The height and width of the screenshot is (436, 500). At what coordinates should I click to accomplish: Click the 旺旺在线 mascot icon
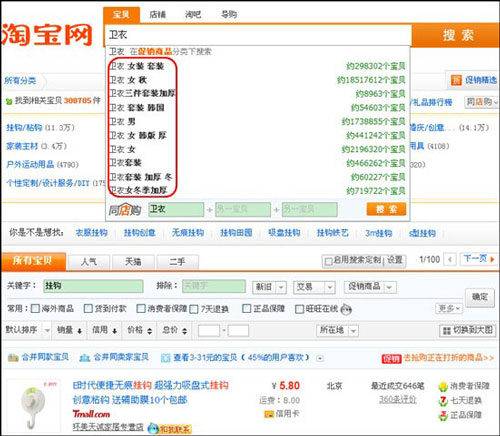click(346, 310)
